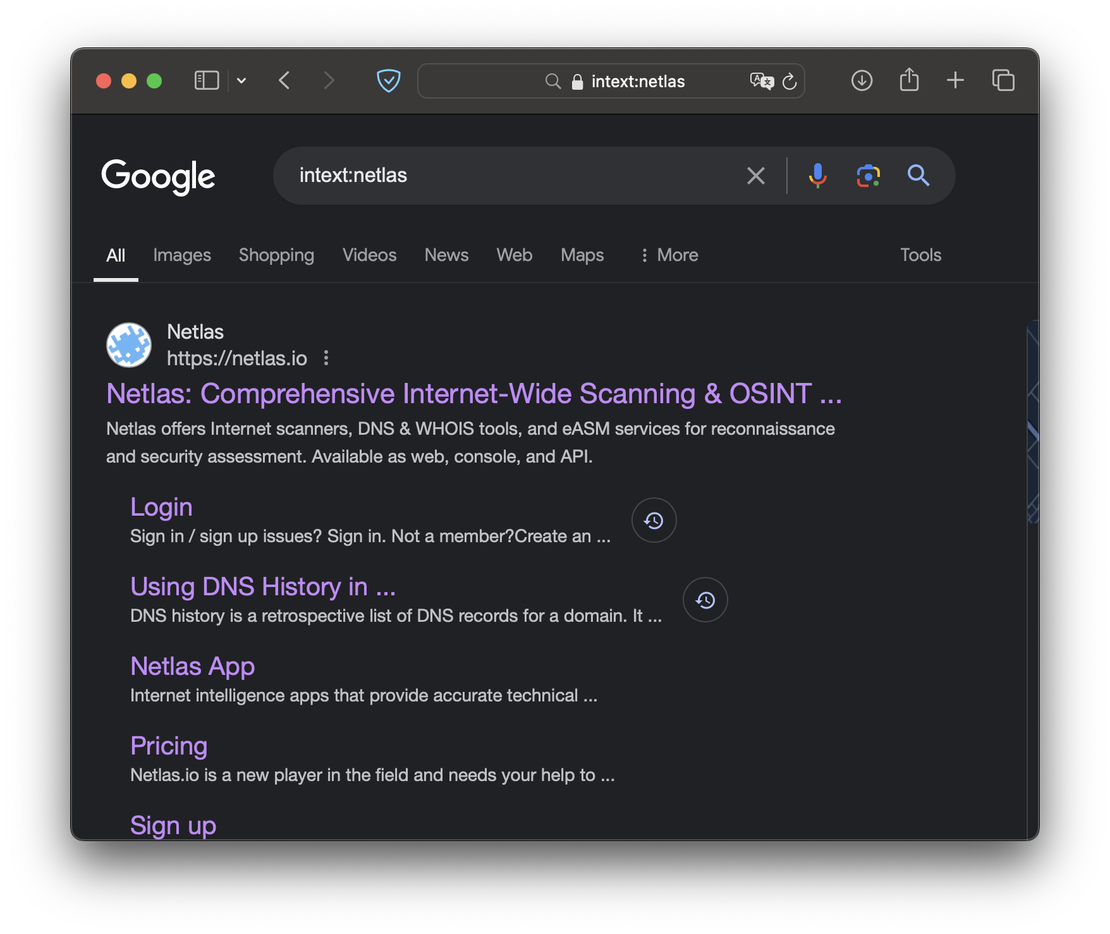Open the Downloads icon in the toolbar
The image size is (1110, 934).
(861, 80)
